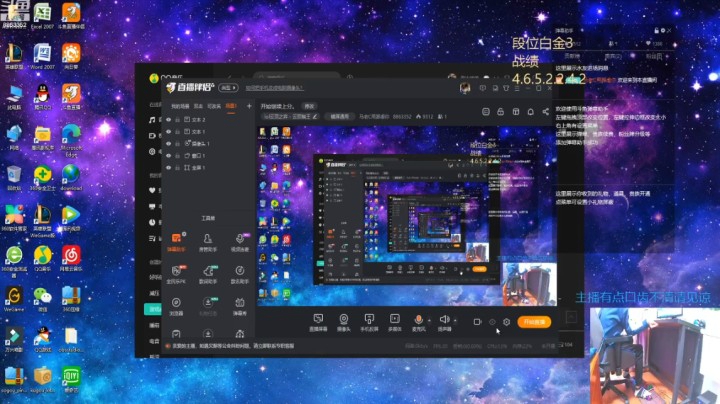
Task: Open the 腾讯QQ desktop icon
Action: [42, 97]
